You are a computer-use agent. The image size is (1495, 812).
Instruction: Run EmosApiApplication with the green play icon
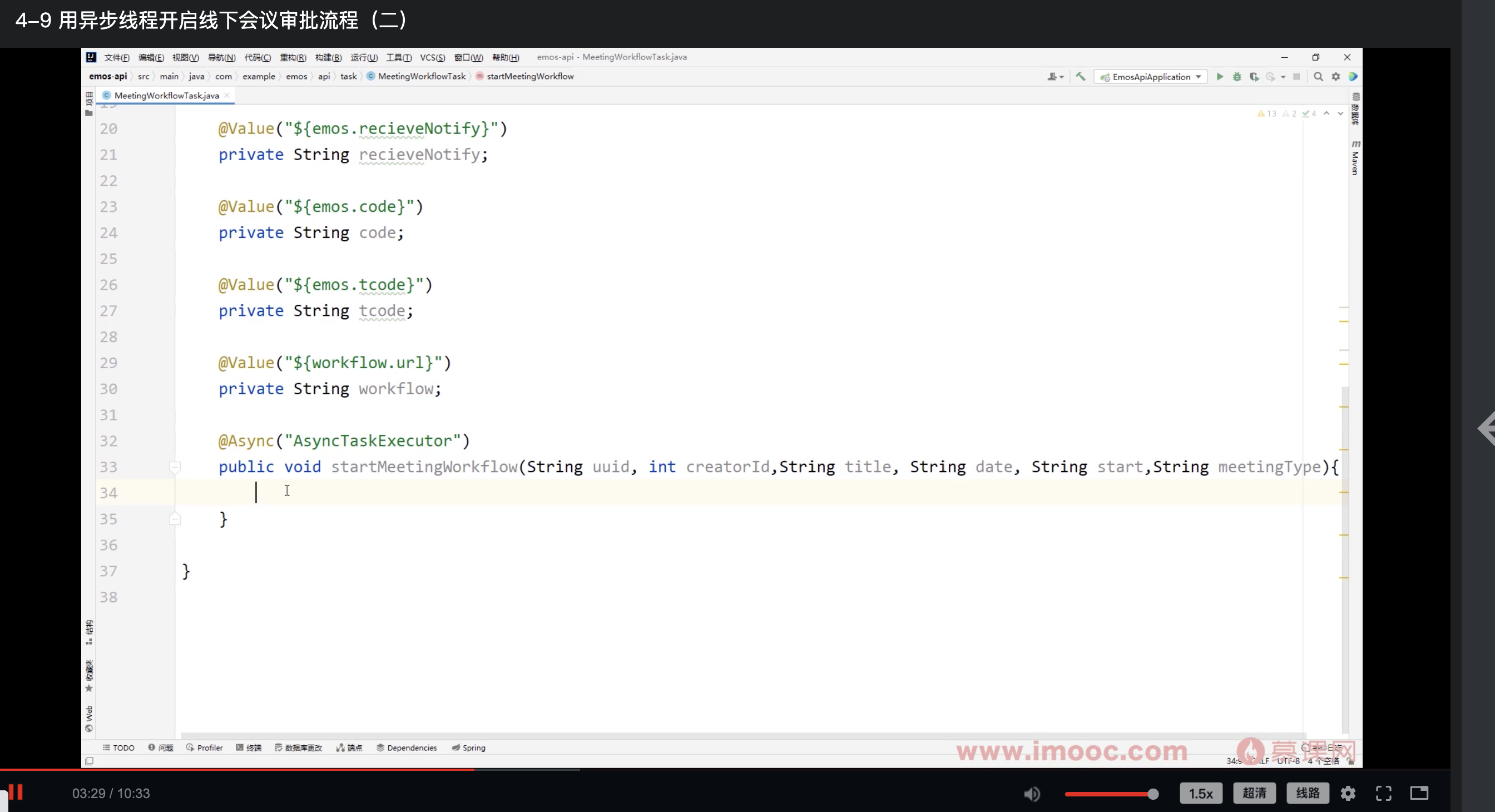(x=1219, y=77)
